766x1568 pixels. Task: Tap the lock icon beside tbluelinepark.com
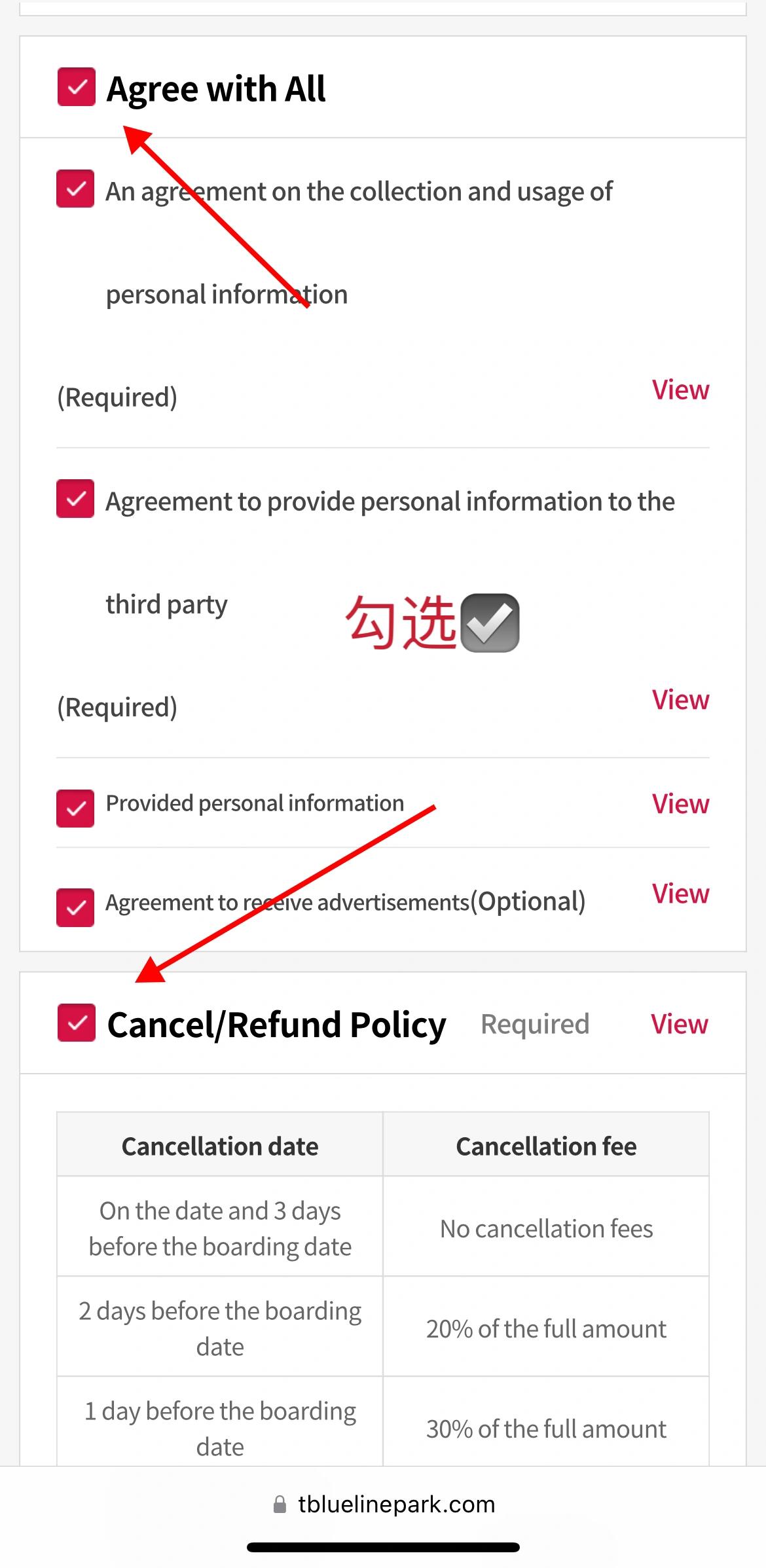(x=280, y=1504)
